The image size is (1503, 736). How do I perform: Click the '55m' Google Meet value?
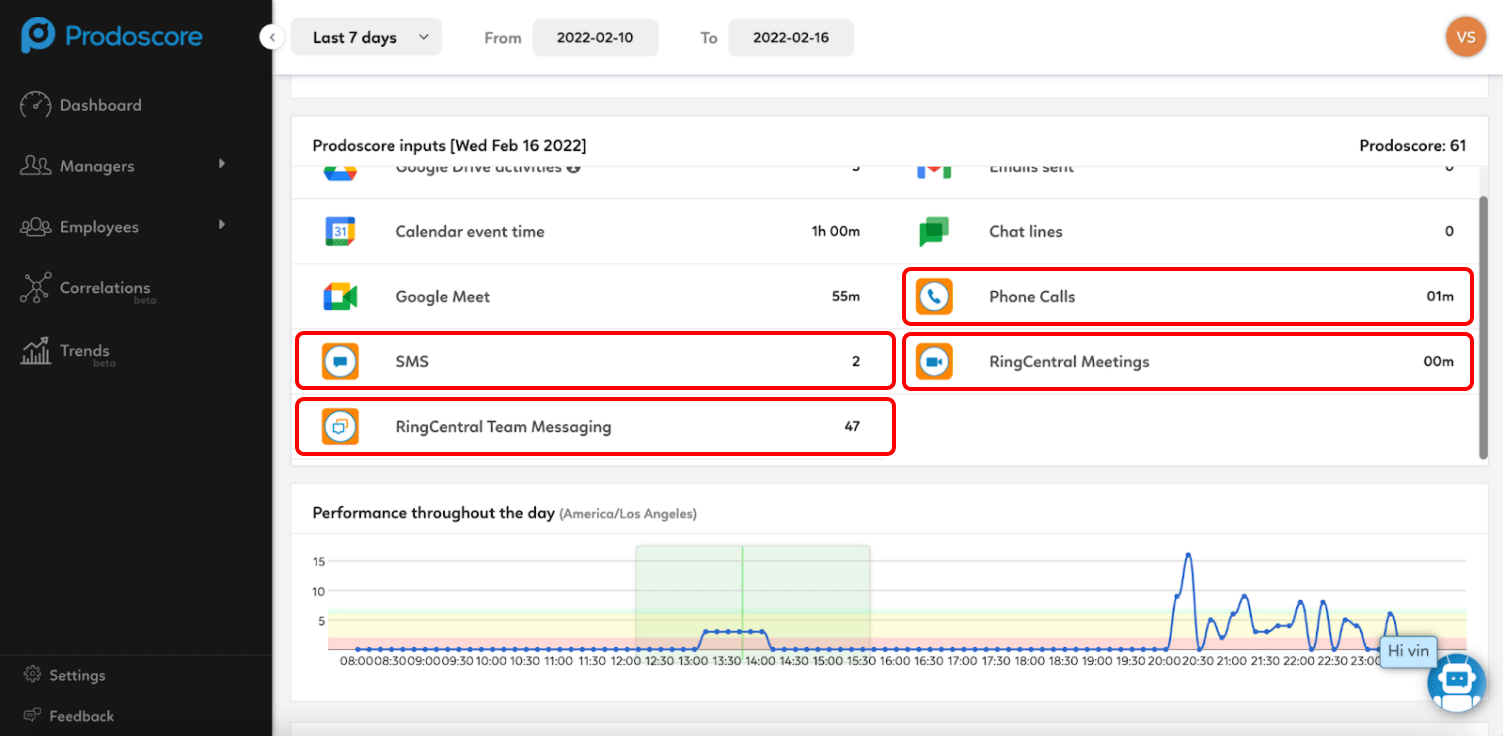point(846,297)
